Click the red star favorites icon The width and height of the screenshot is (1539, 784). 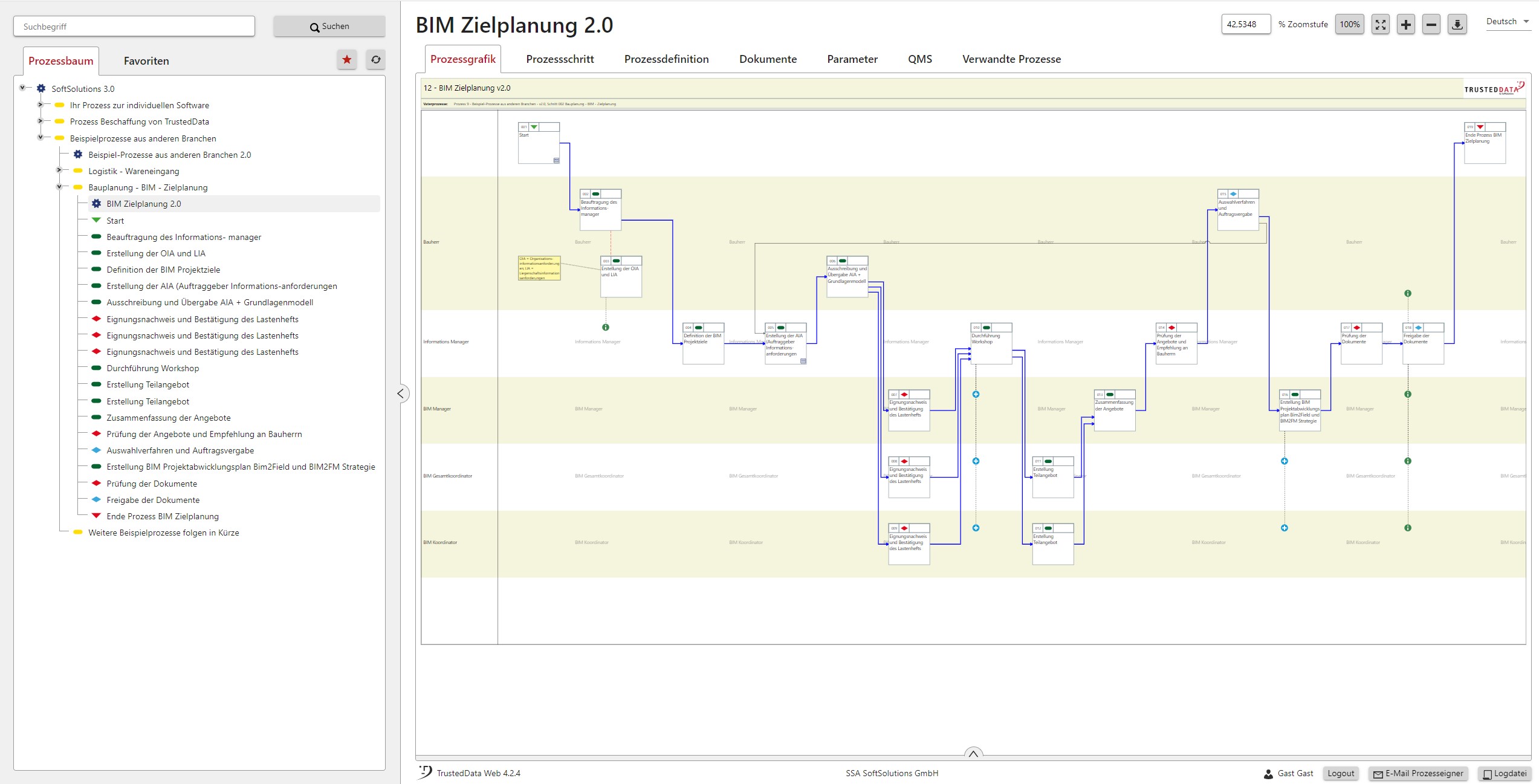coord(347,60)
